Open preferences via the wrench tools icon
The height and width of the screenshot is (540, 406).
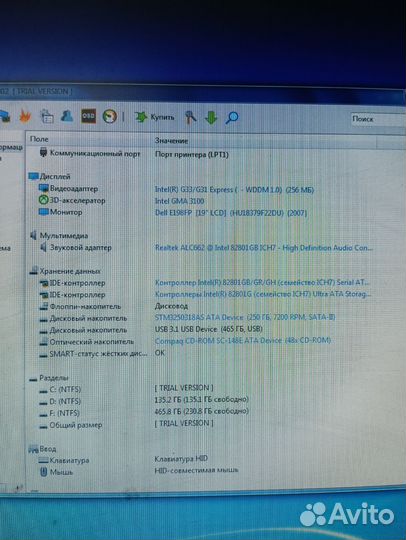pyautogui.click(x=190, y=117)
